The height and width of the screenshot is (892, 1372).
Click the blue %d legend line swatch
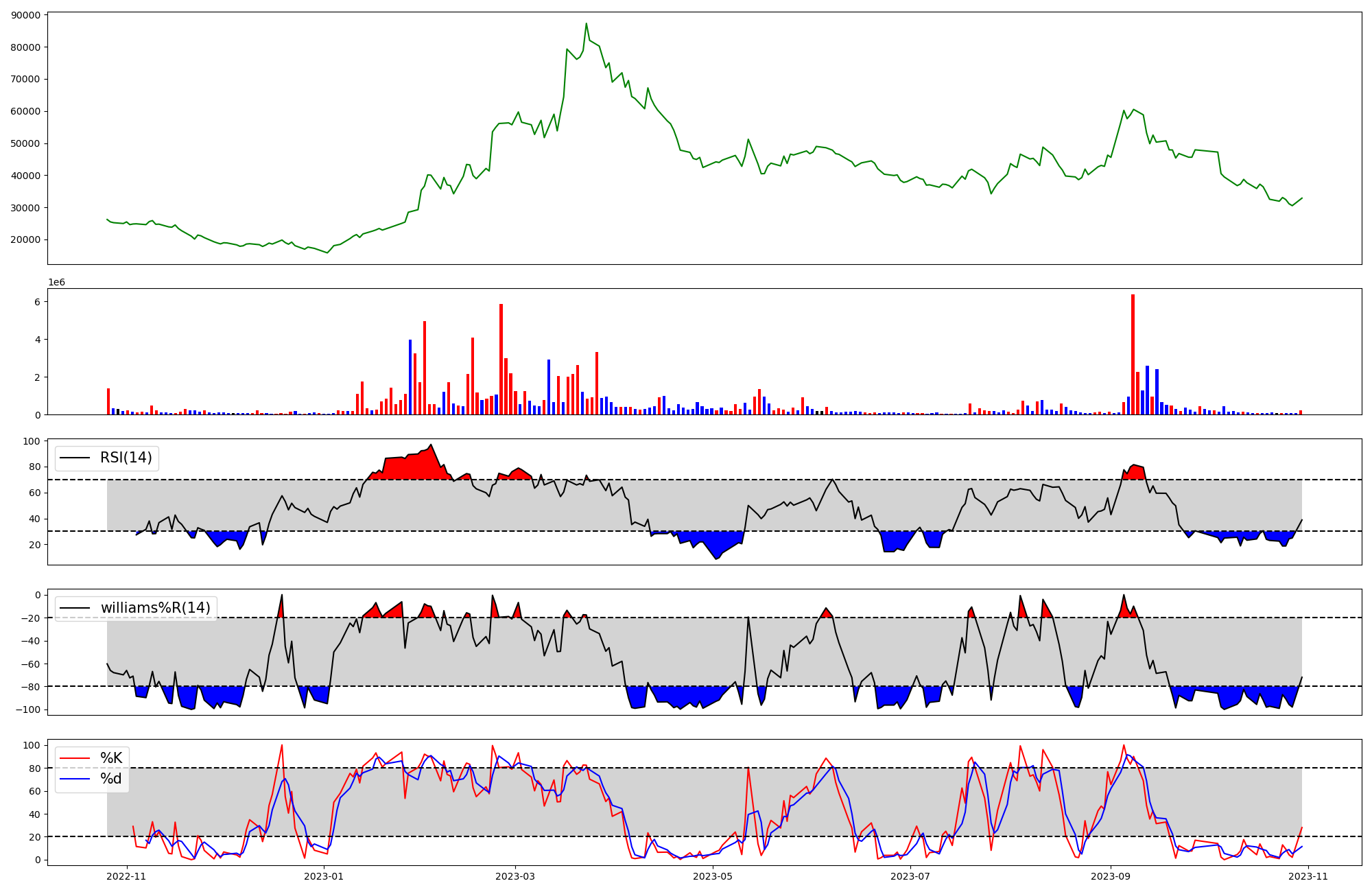tap(75, 779)
